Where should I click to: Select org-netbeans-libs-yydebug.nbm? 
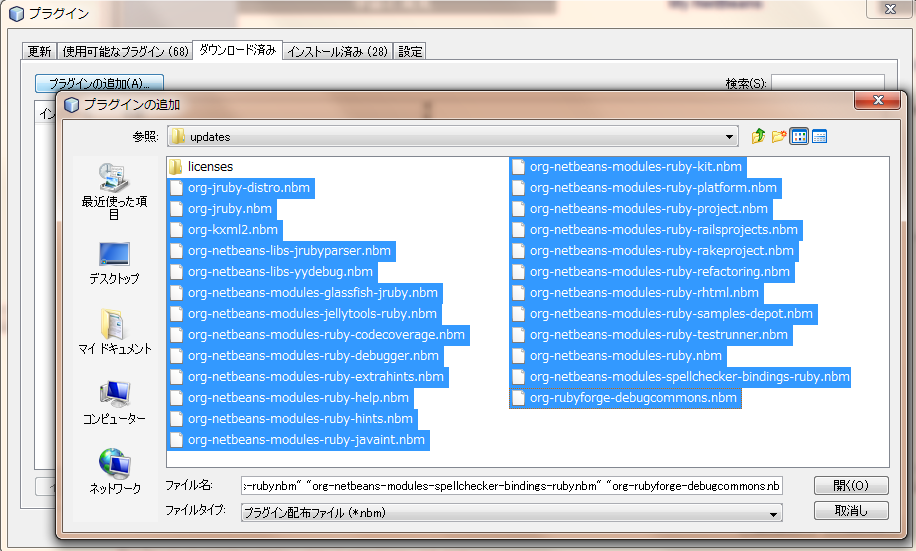click(273, 272)
